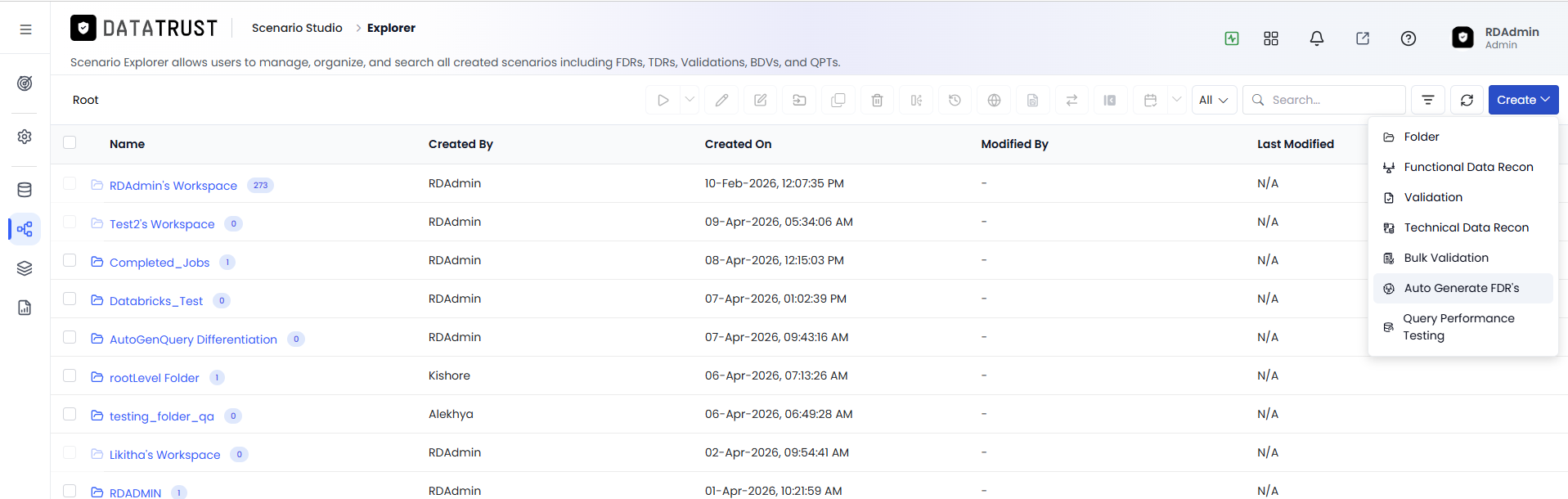Click the Scenario Studio breadcrumb

point(297,28)
